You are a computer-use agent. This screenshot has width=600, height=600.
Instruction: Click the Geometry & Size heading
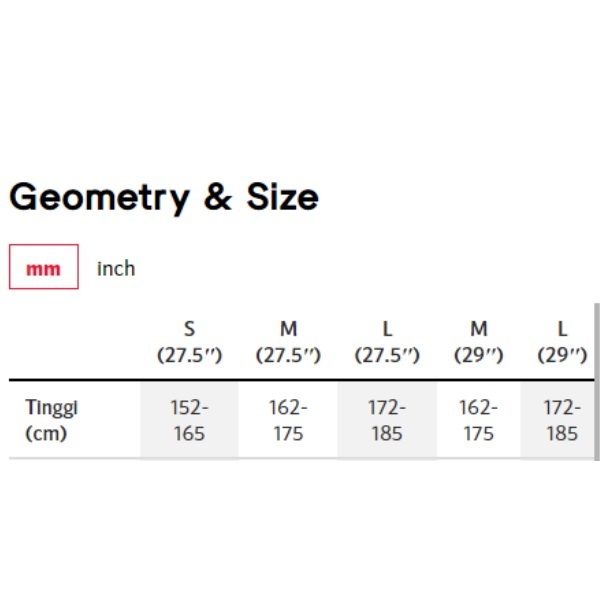(x=164, y=197)
